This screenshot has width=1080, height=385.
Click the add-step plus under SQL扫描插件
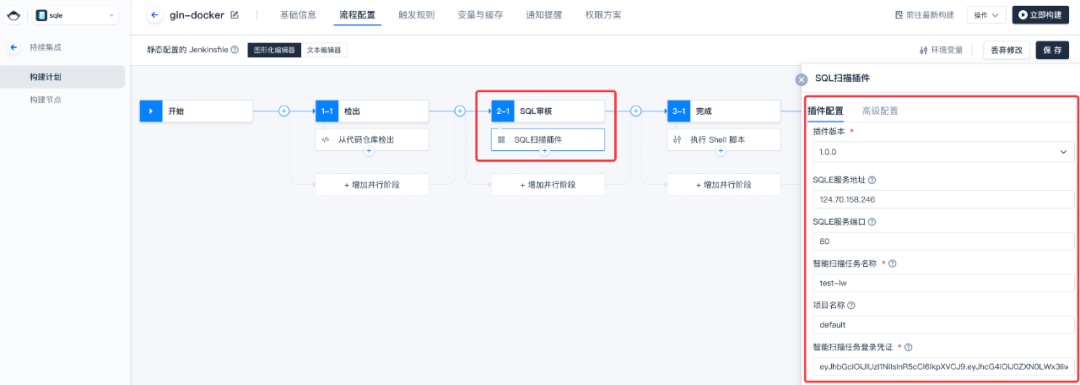(x=545, y=150)
